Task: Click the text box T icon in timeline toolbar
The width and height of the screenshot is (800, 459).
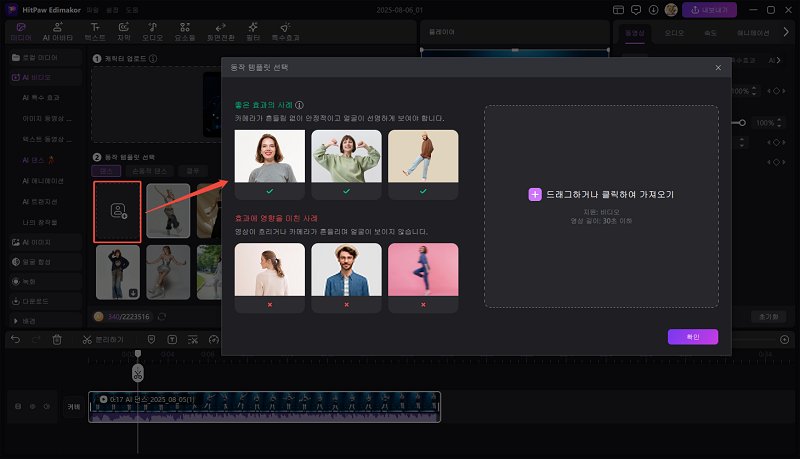Action: (172, 339)
